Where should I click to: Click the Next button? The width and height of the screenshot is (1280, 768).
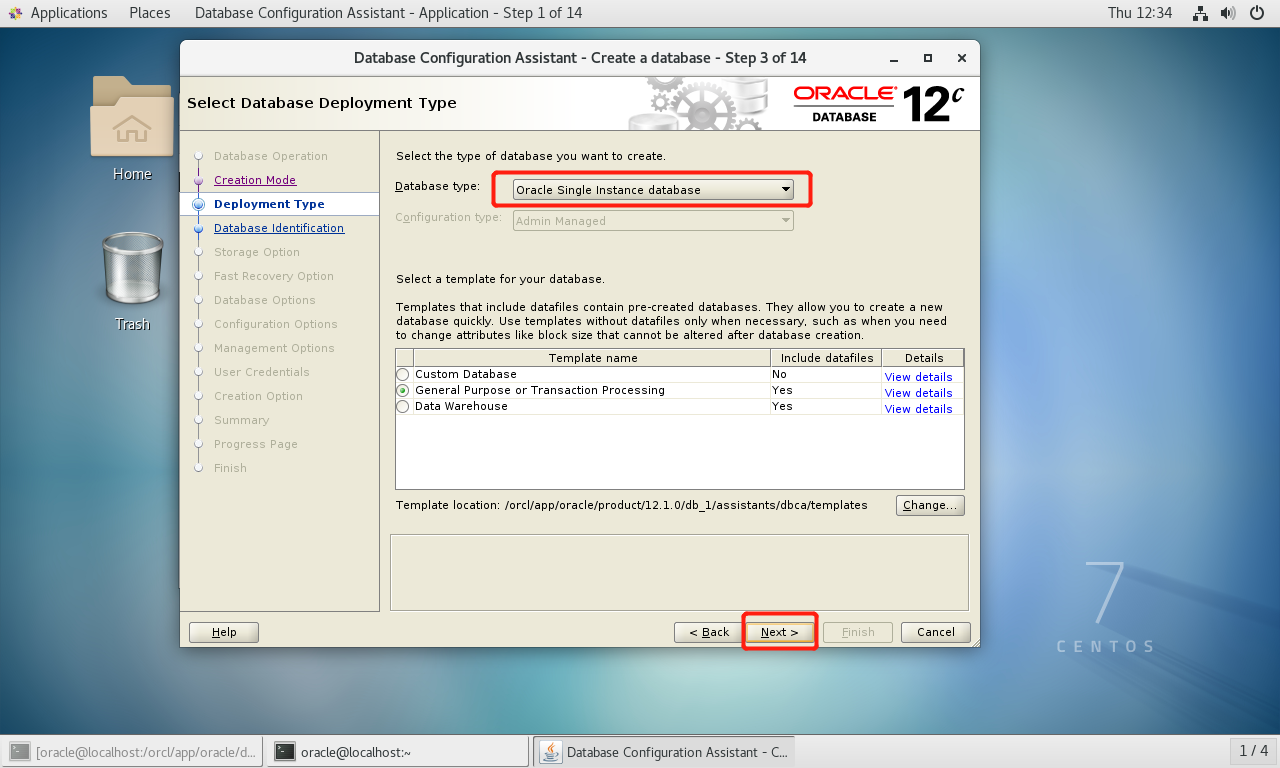click(x=780, y=632)
